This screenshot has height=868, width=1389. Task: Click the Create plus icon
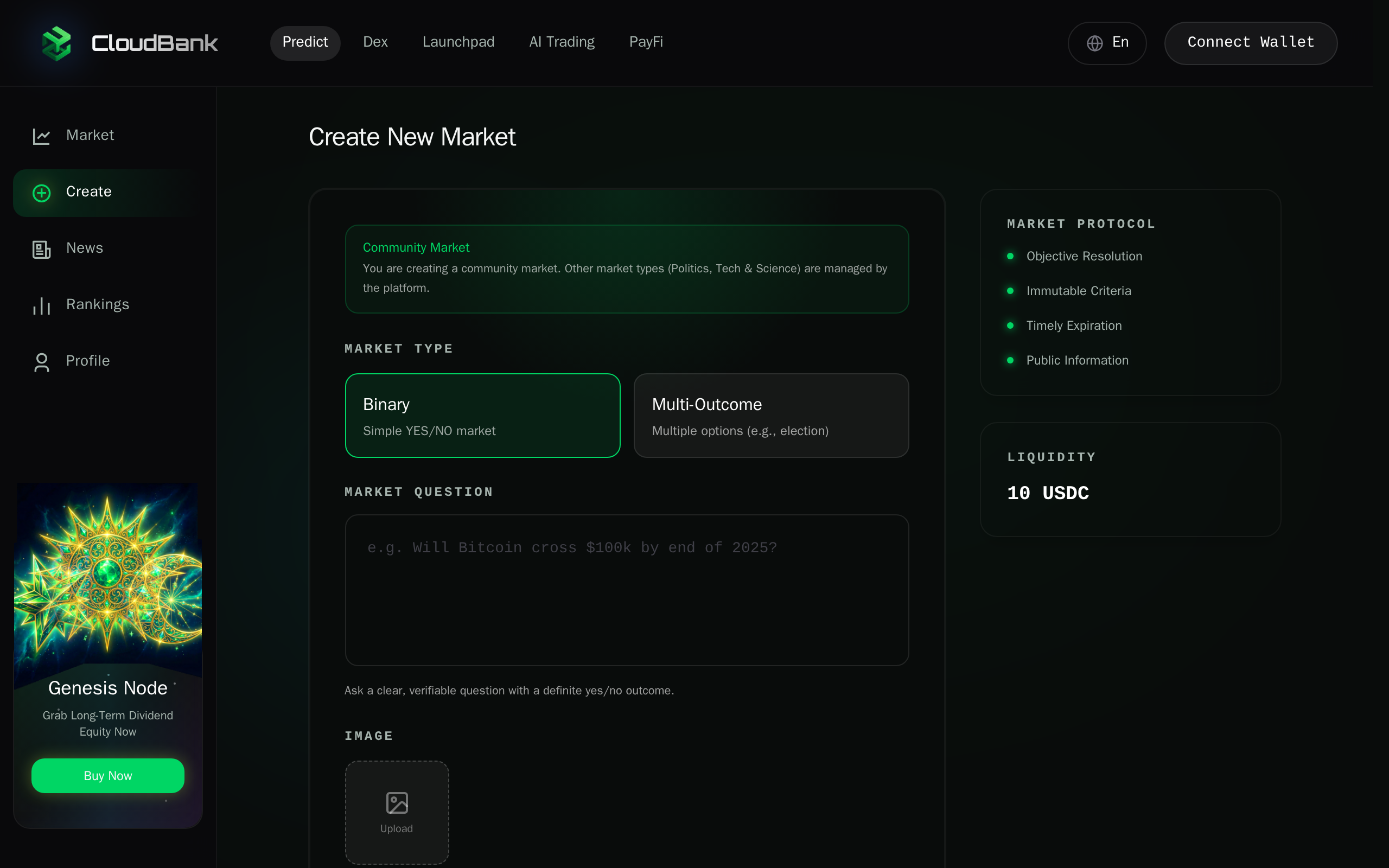(x=41, y=193)
